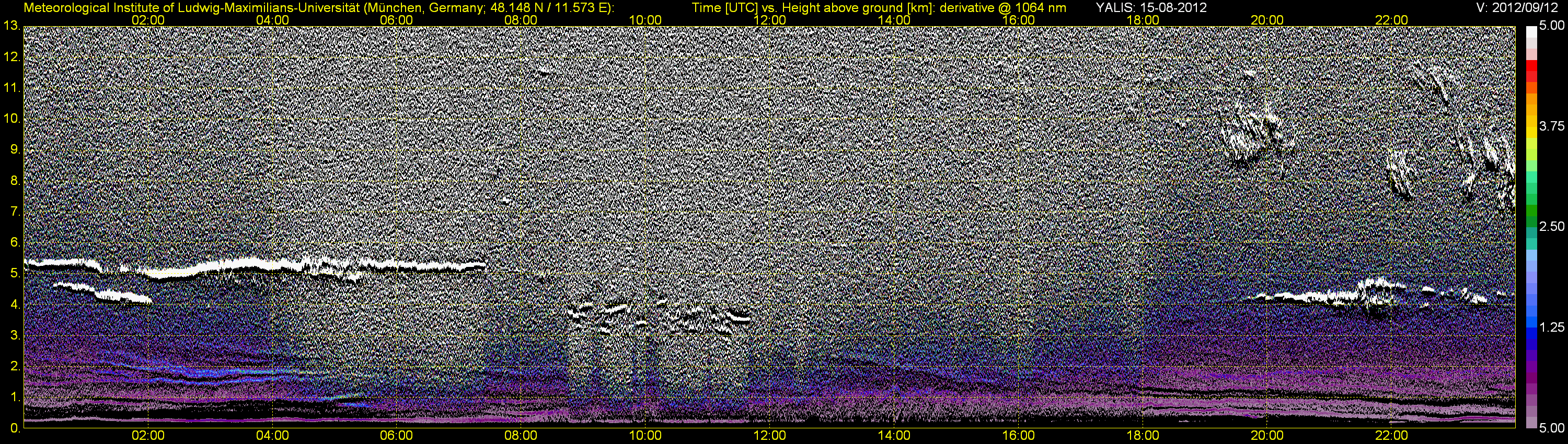Image resolution: width=1568 pixels, height=444 pixels.
Task: Click the 3 km height axis label
Action: click(x=15, y=336)
